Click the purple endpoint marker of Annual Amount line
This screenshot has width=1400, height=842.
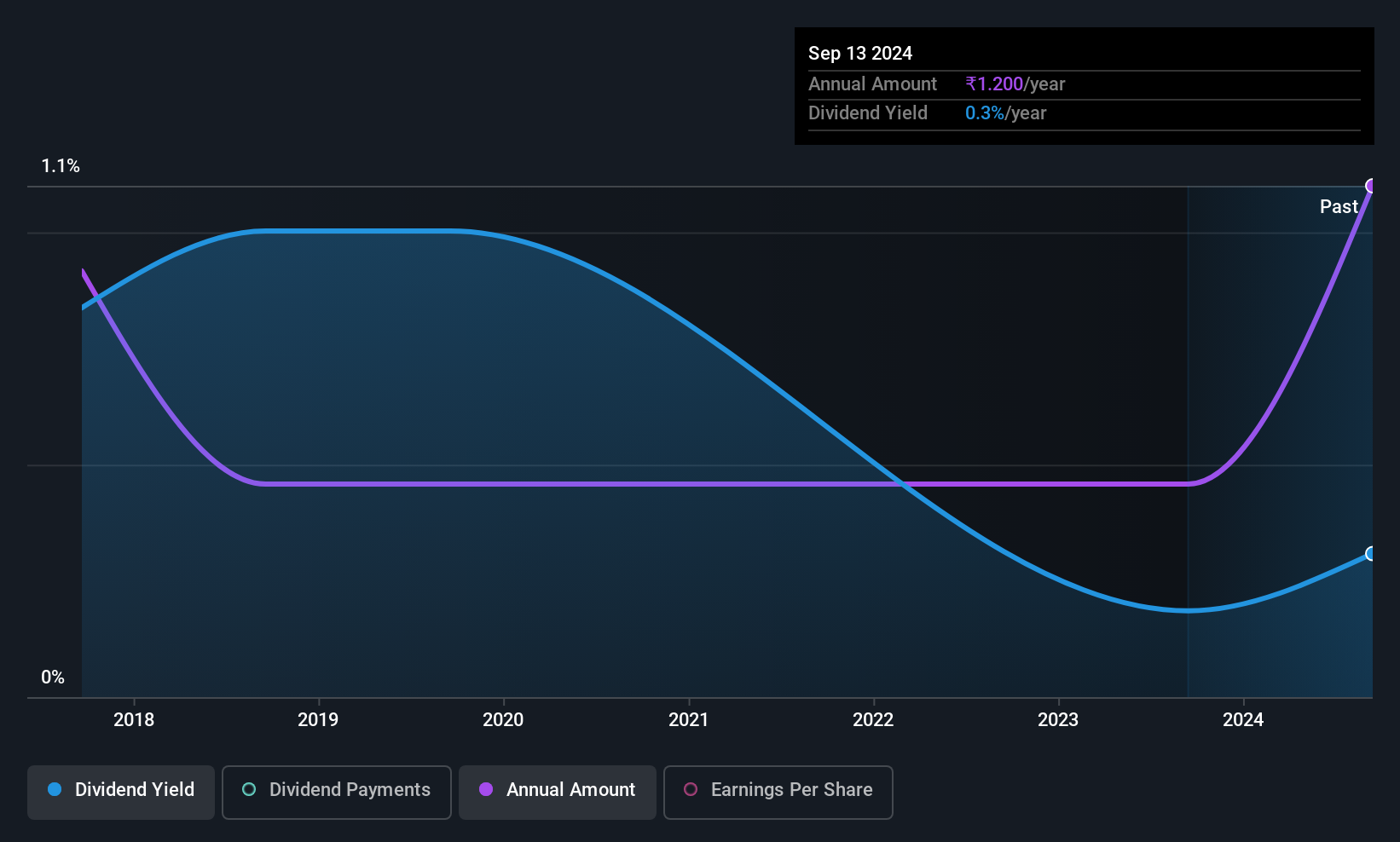(x=1371, y=186)
